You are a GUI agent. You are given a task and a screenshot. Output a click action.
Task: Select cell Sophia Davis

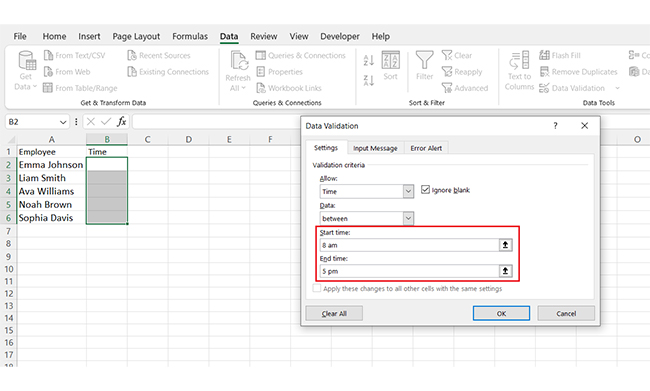tap(51, 218)
